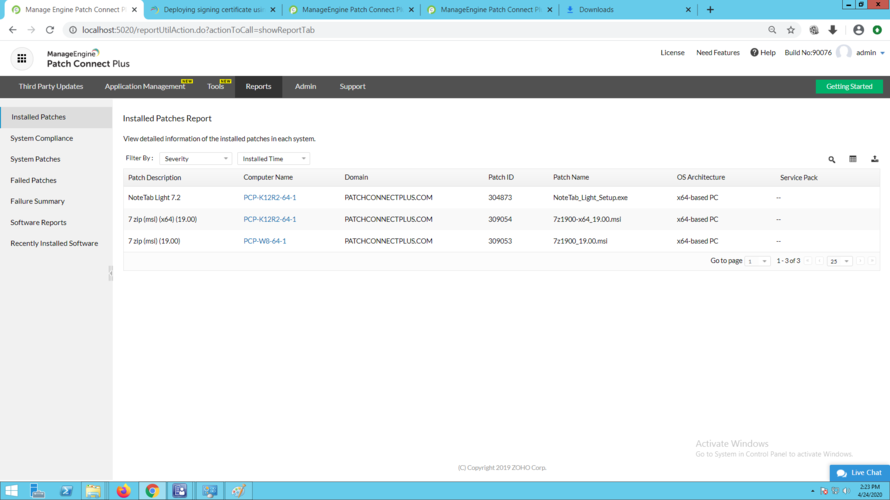Open the ManageEngine apps grid icon
890x500 pixels.
21,59
